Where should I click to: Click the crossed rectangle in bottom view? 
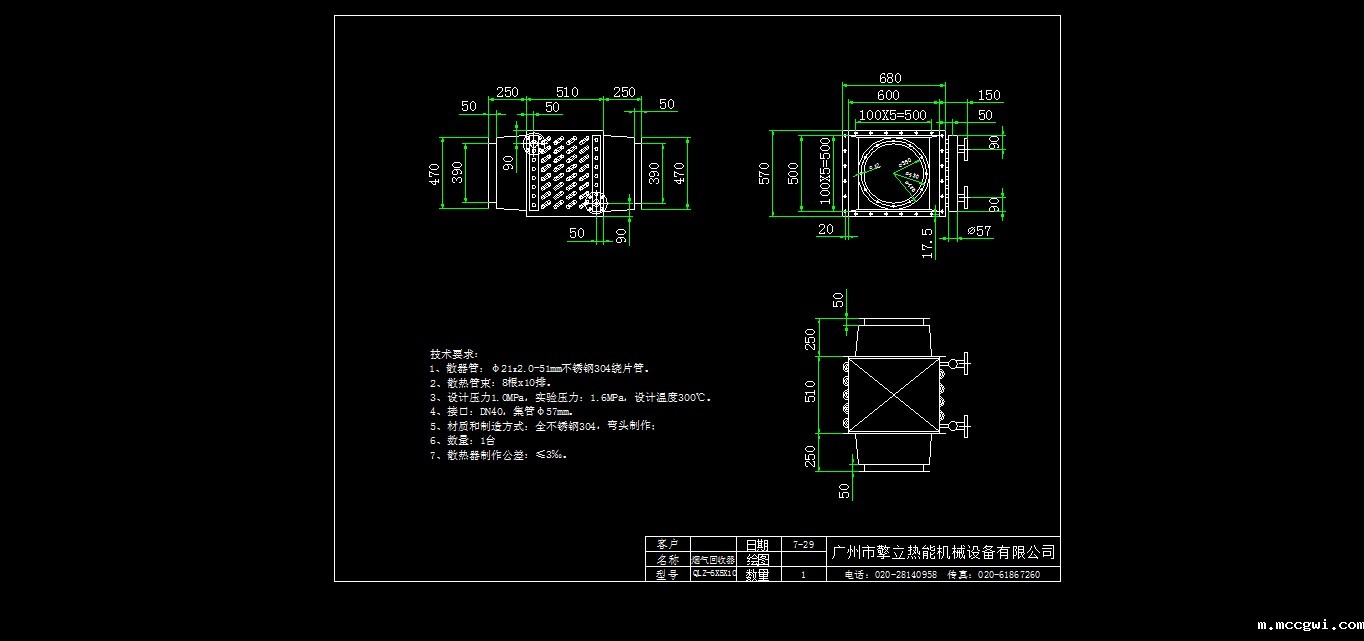(x=893, y=394)
